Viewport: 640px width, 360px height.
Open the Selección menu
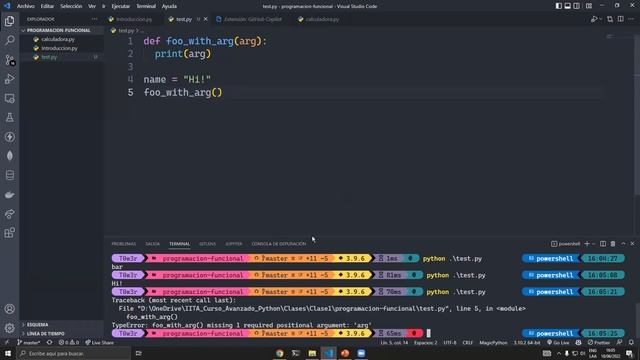[71, 6]
